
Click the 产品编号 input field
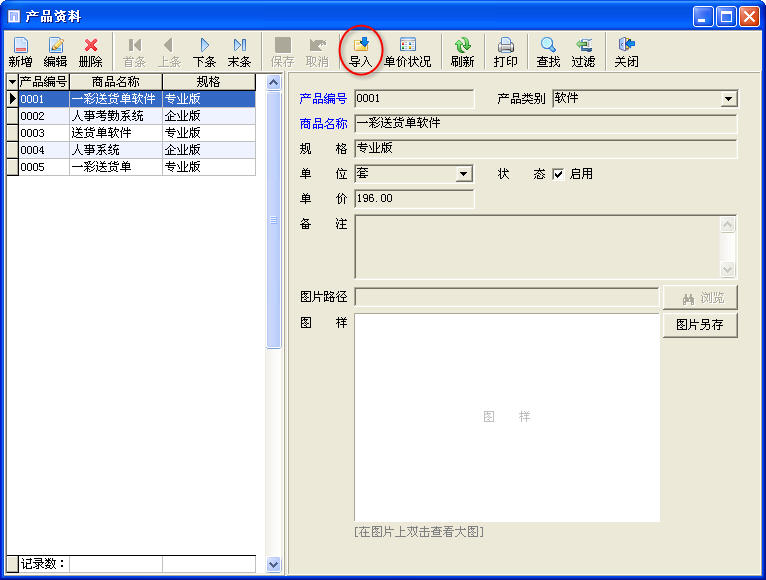[414, 99]
